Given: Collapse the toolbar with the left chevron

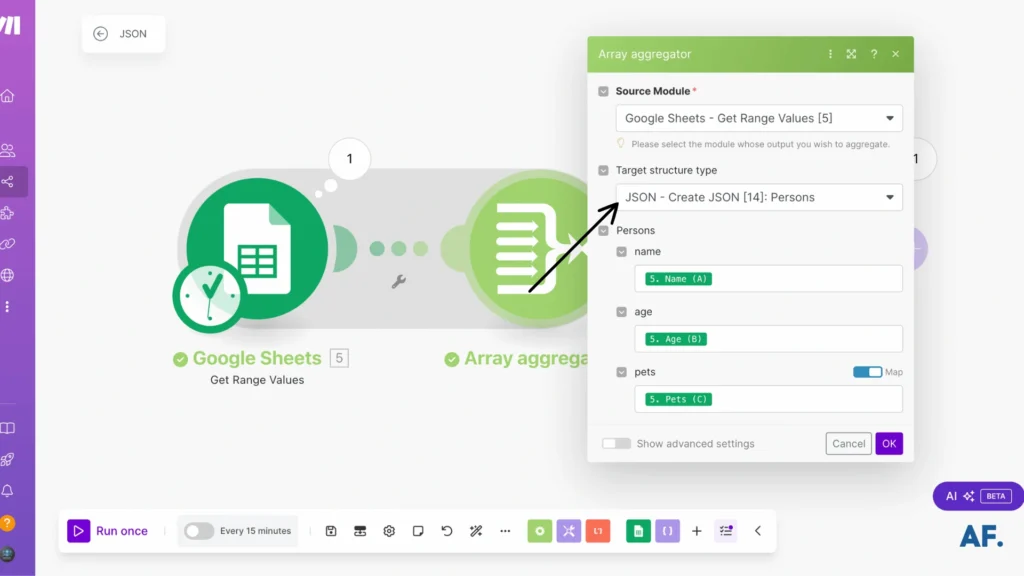Looking at the screenshot, I should (x=758, y=531).
